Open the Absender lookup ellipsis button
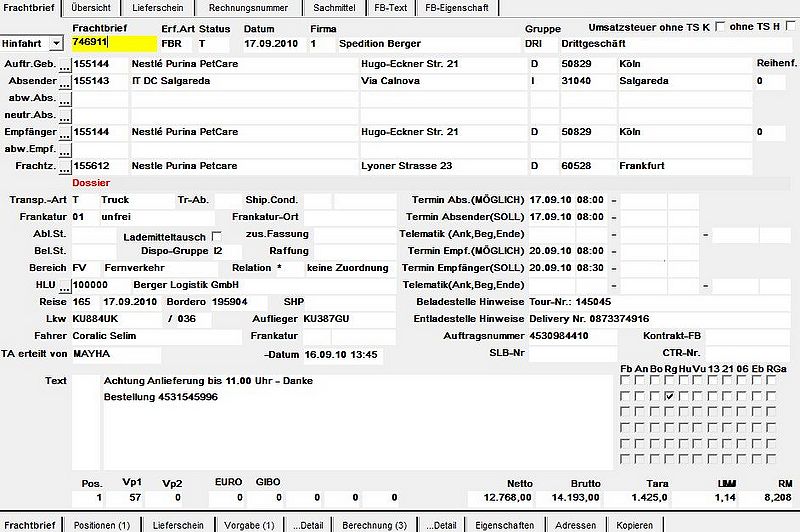This screenshot has width=800, height=532. pyautogui.click(x=65, y=82)
